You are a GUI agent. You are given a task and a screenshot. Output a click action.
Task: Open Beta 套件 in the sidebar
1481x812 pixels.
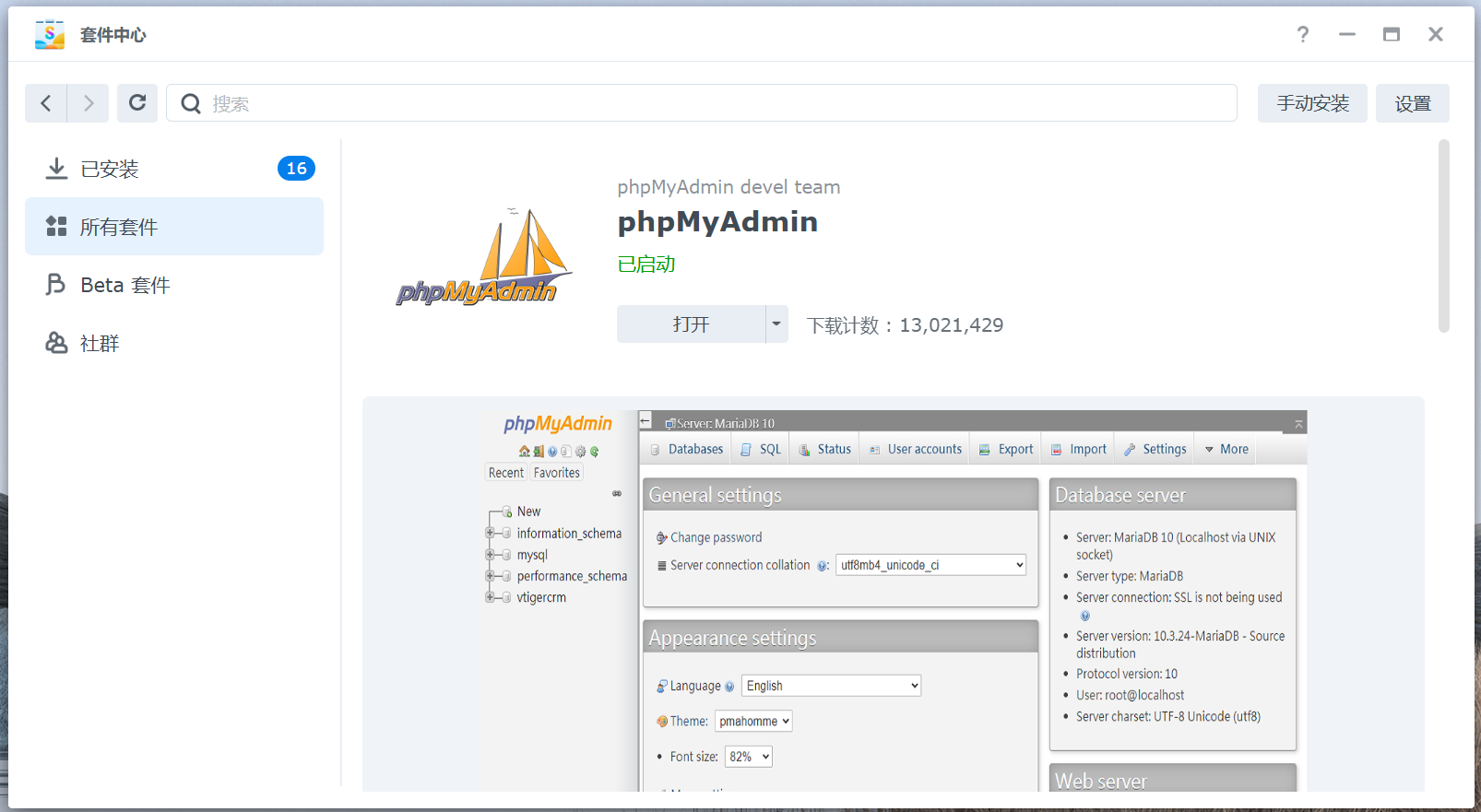[174, 285]
